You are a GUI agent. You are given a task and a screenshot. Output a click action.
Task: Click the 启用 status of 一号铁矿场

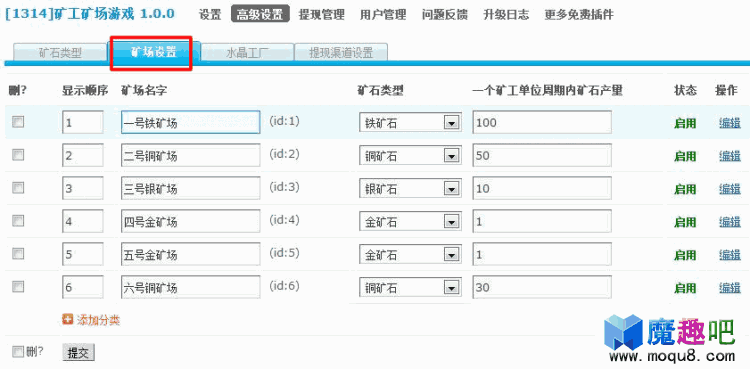(x=685, y=123)
